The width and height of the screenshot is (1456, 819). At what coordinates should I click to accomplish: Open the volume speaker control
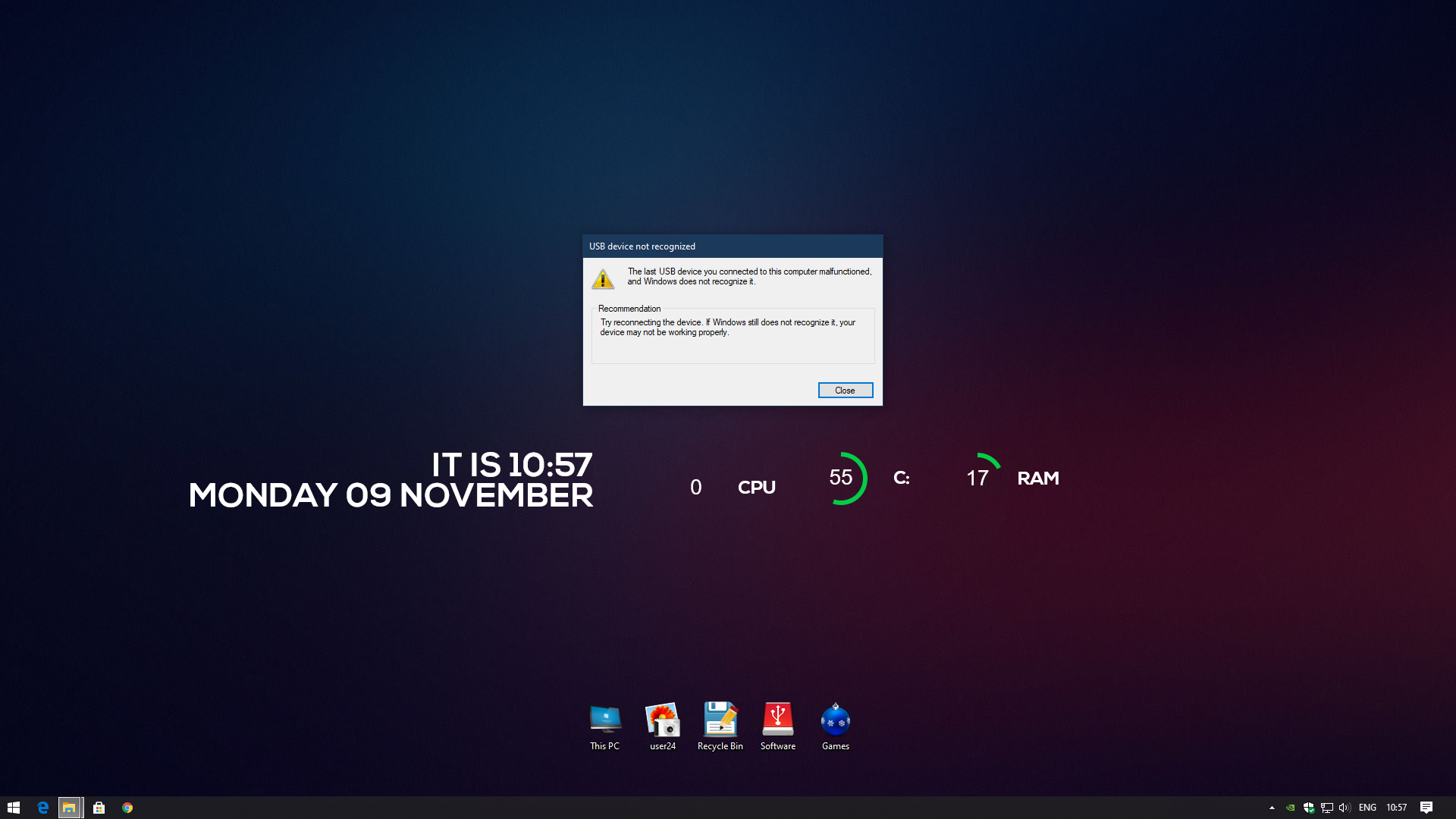[x=1345, y=808]
